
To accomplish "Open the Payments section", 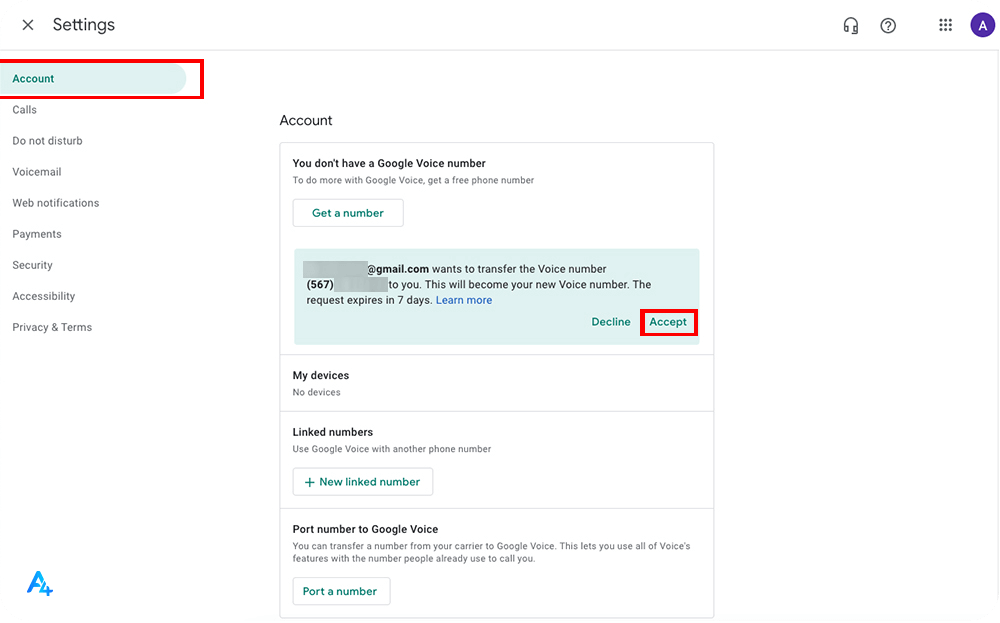I will point(37,234).
